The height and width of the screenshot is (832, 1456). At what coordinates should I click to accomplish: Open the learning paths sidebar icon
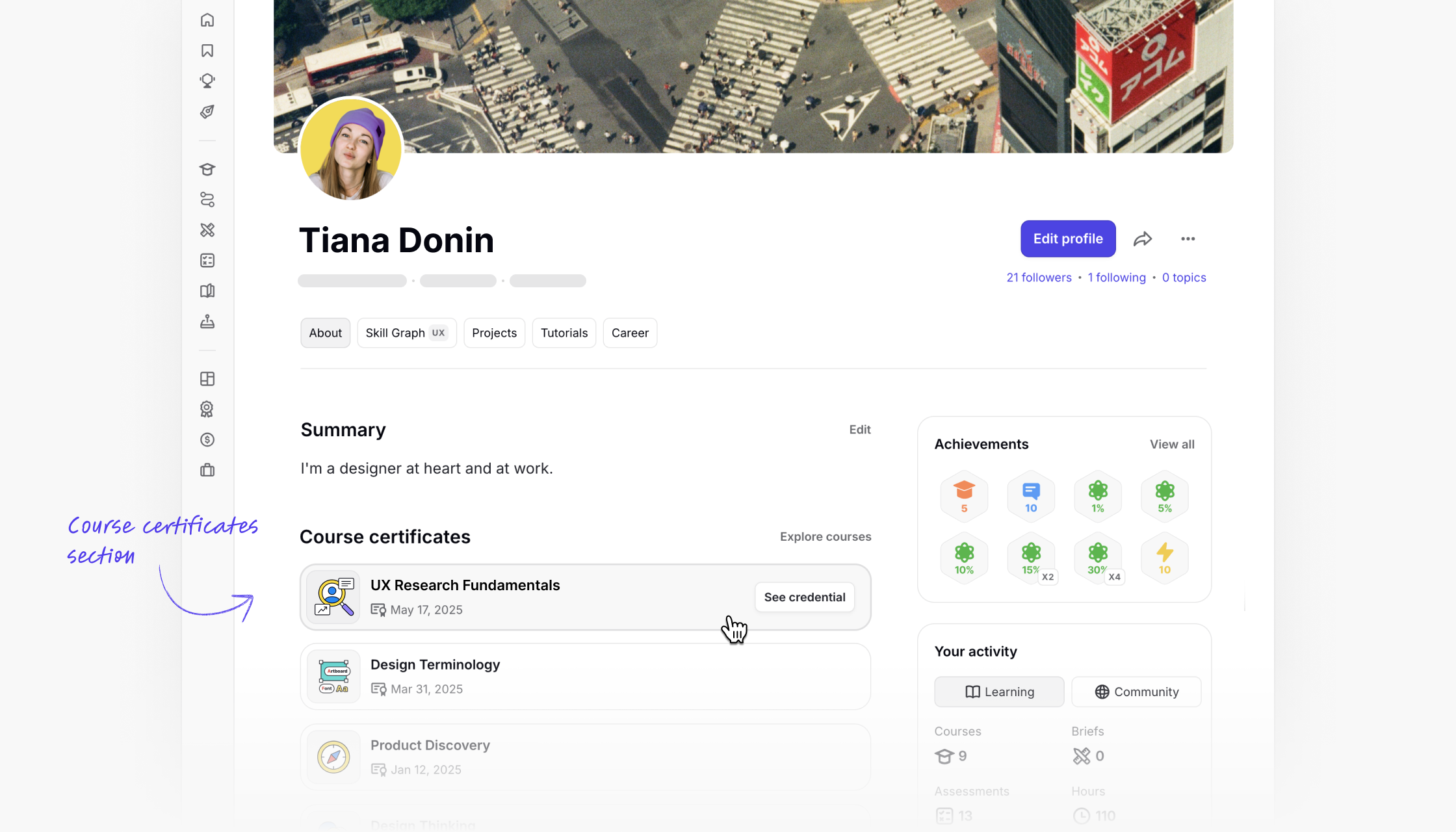207,200
